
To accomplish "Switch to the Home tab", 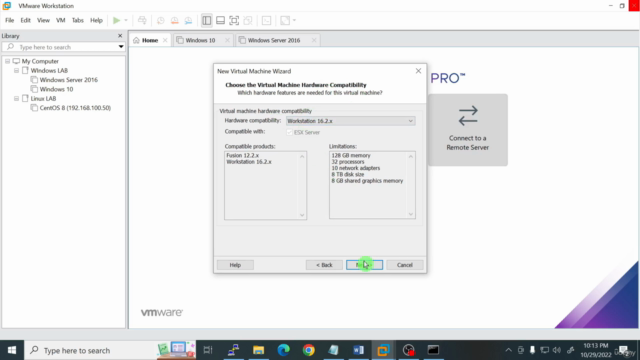I will click(x=149, y=40).
